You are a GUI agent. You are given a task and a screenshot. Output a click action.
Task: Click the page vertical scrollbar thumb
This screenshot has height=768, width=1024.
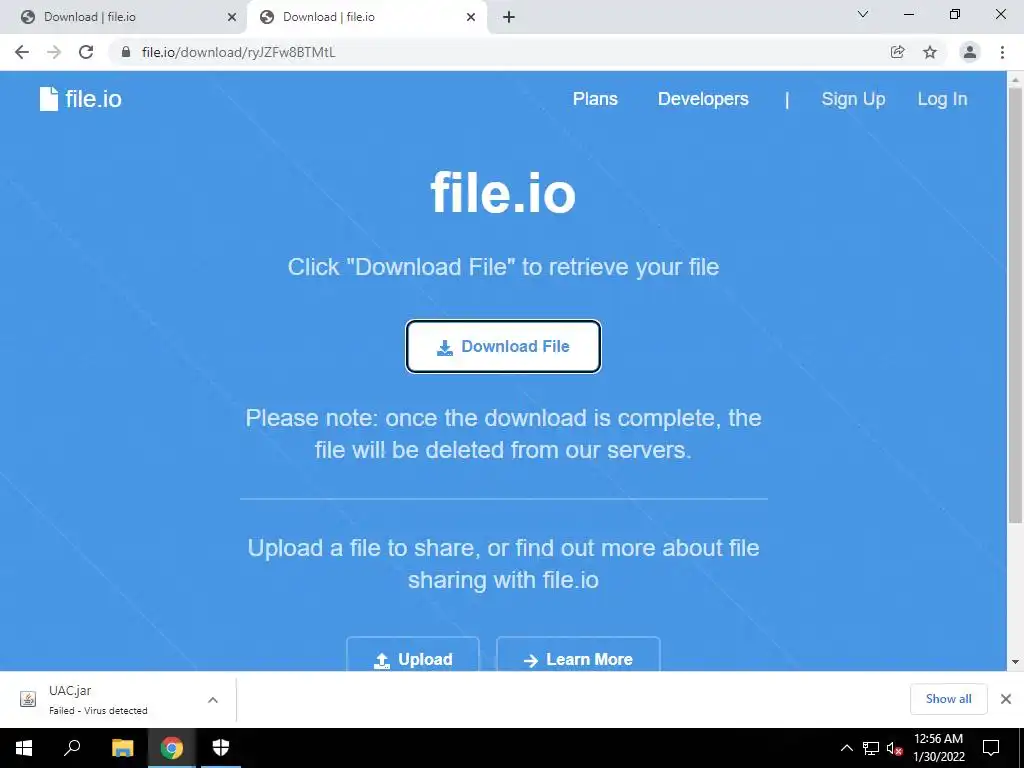1015,305
